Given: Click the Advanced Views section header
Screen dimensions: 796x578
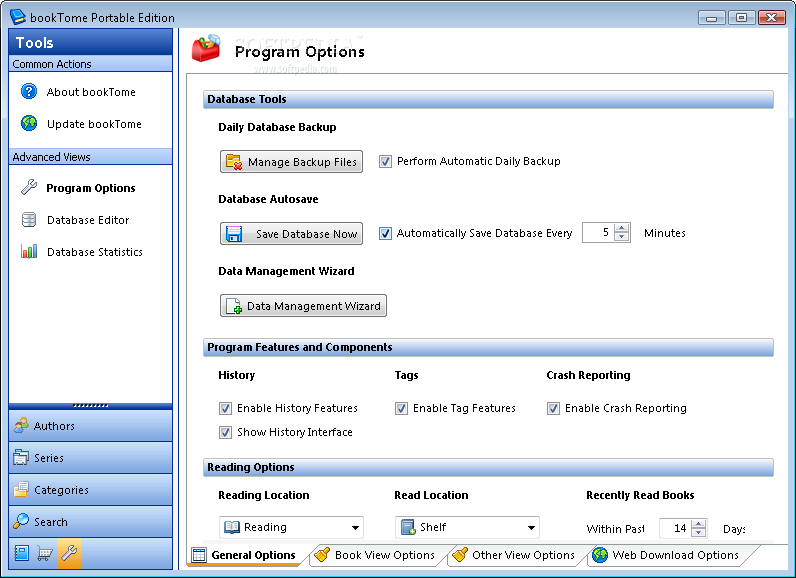Looking at the screenshot, I should (x=90, y=157).
